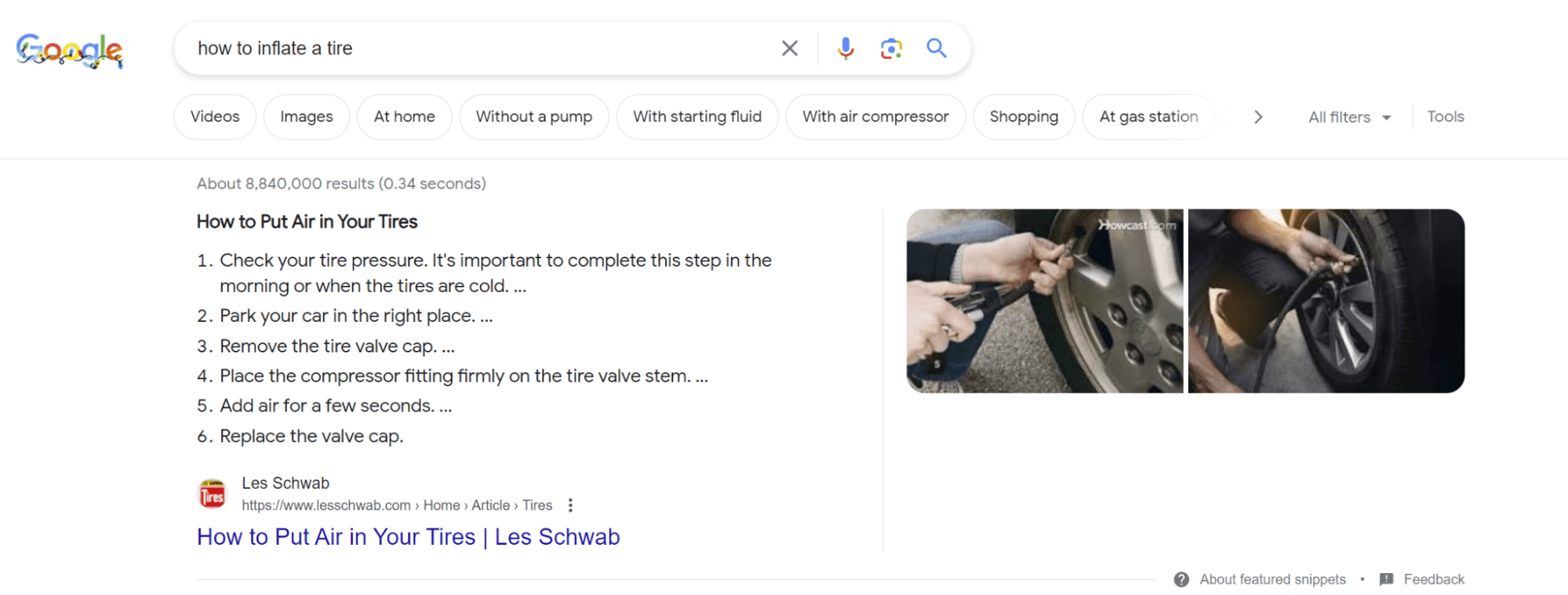The width and height of the screenshot is (1568, 595).
Task: Open Les Schwab result options menu
Action: pyautogui.click(x=570, y=506)
